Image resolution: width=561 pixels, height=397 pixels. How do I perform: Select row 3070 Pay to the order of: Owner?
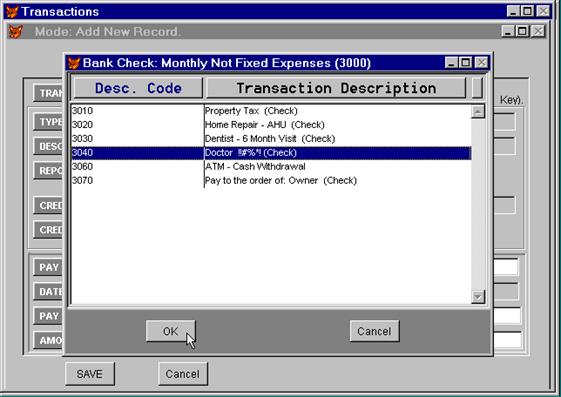coord(271,181)
